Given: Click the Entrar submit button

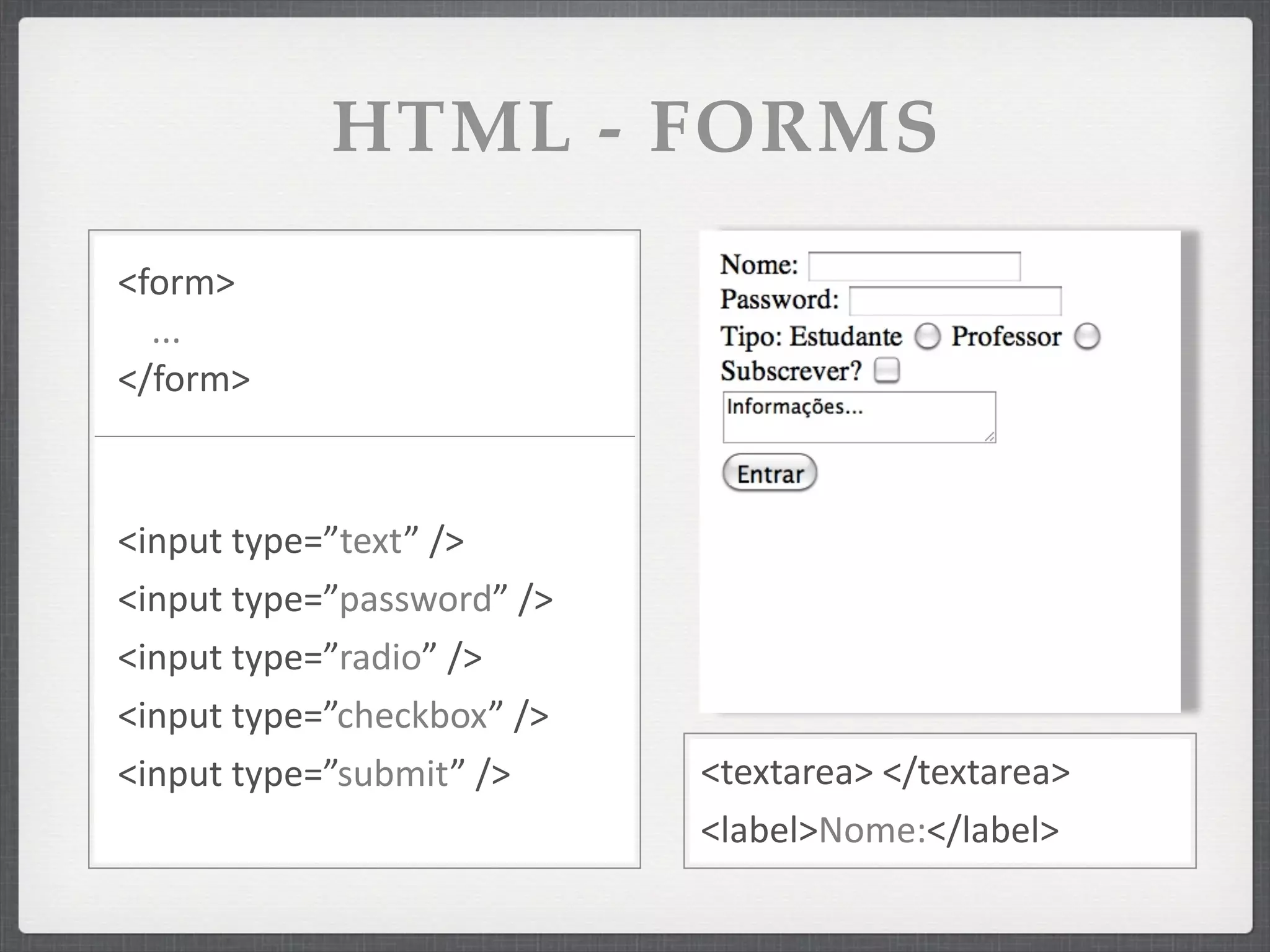Looking at the screenshot, I should [770, 473].
